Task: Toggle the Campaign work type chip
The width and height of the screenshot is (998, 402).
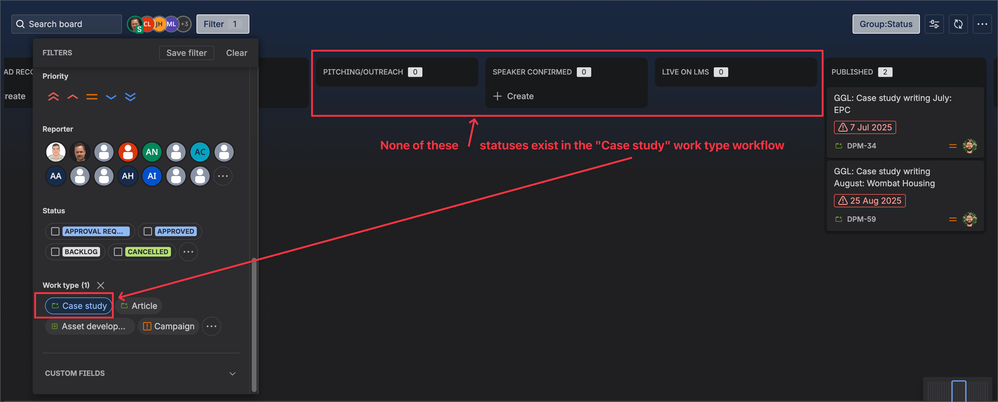Action: coord(169,326)
